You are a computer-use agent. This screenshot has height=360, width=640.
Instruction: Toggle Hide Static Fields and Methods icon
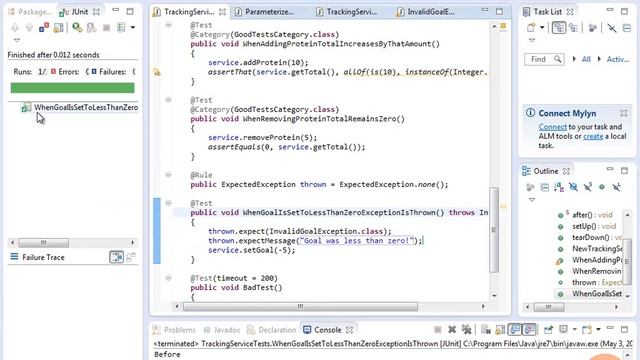(x=587, y=187)
